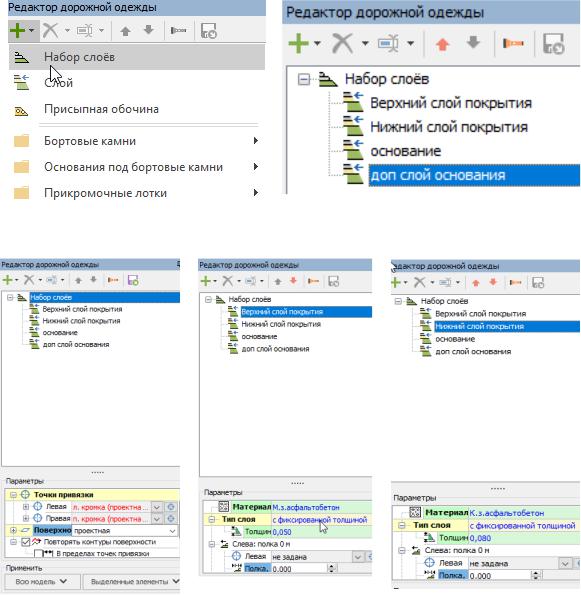Click orange flashlight icon in panel with 'Точки привязки'
581x595 pixels.
113,280
